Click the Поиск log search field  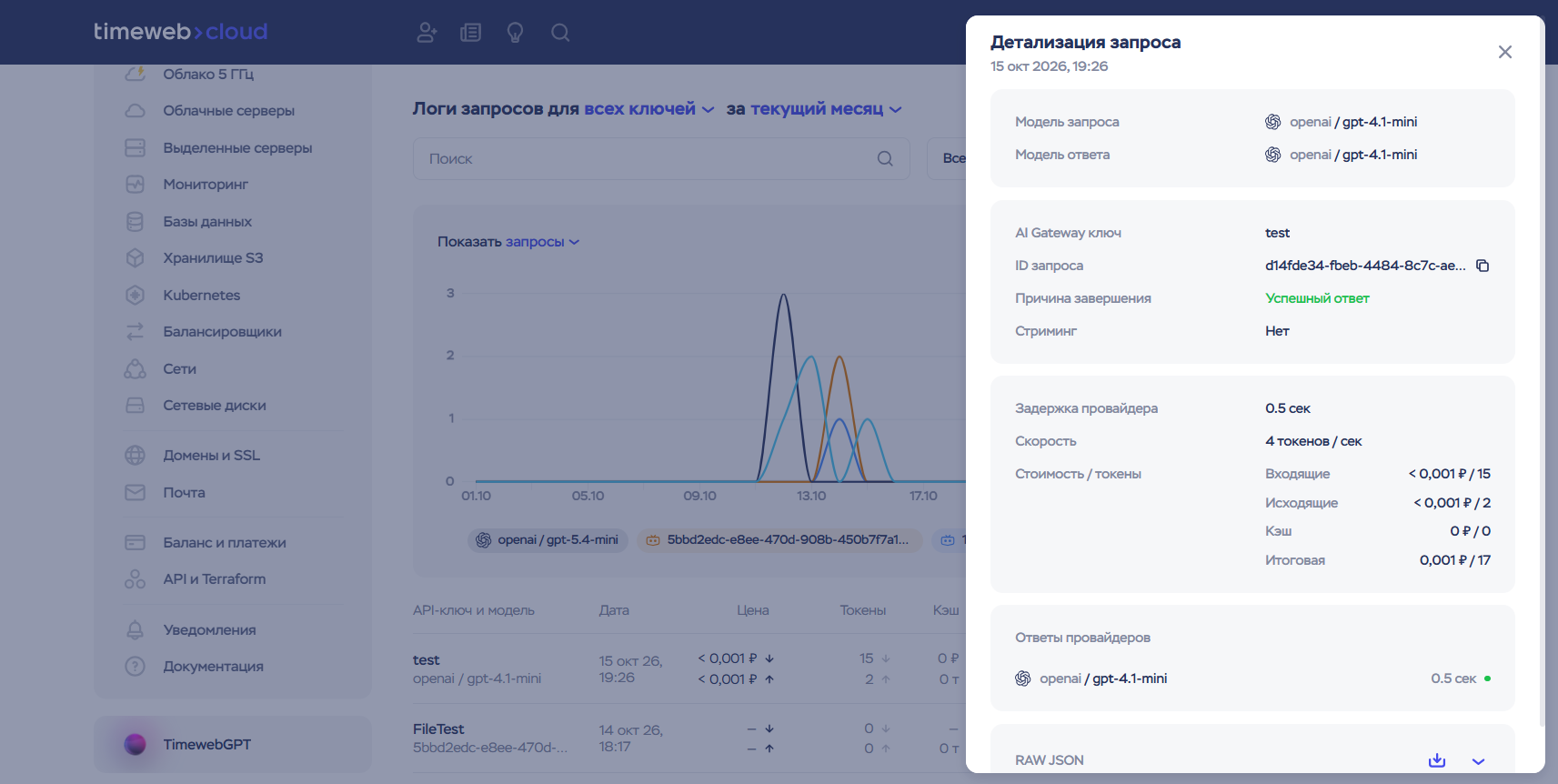tap(661, 159)
